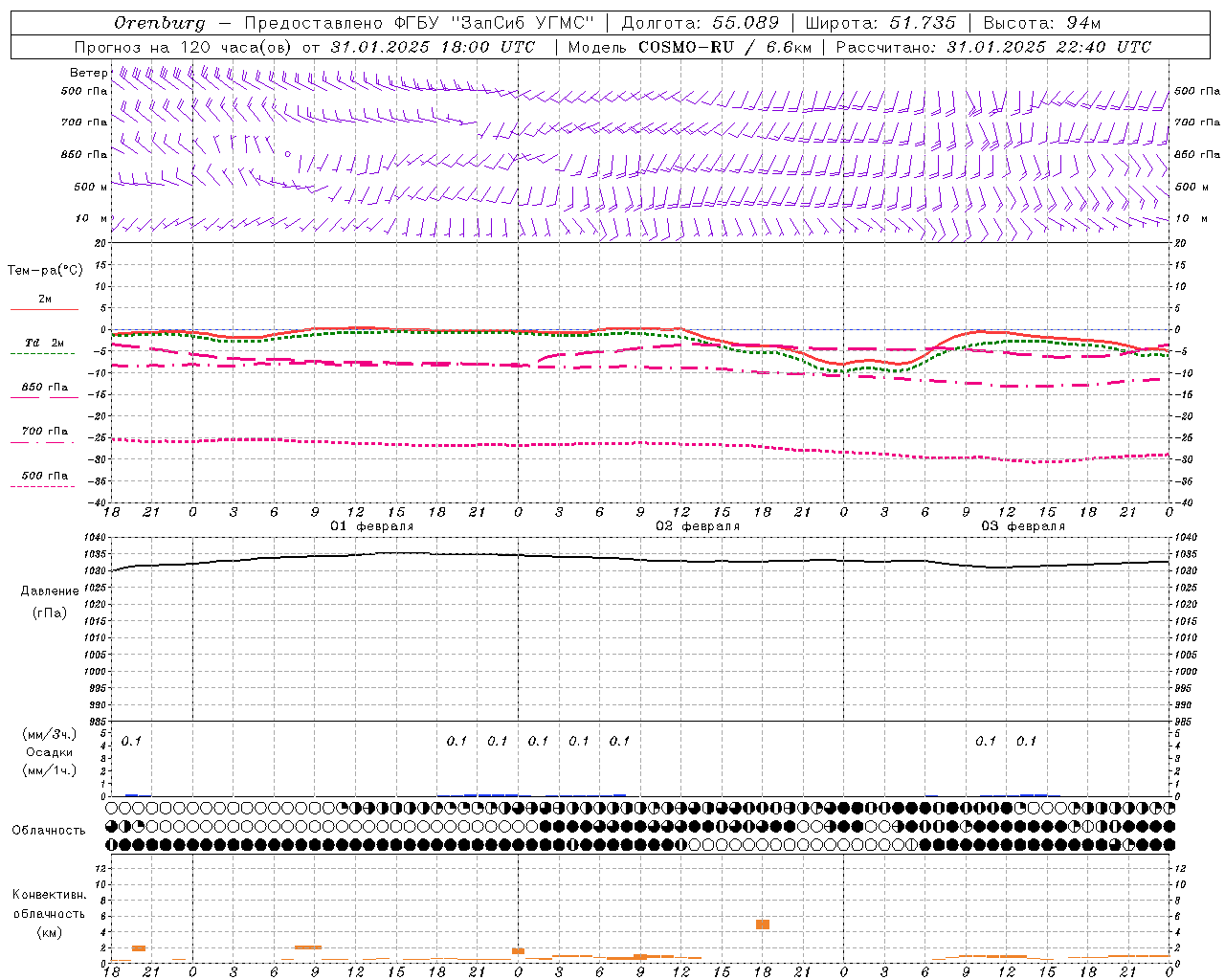Click the '01 февраля' date label
Screen dimensions: 1225x980
pyautogui.click(x=371, y=526)
